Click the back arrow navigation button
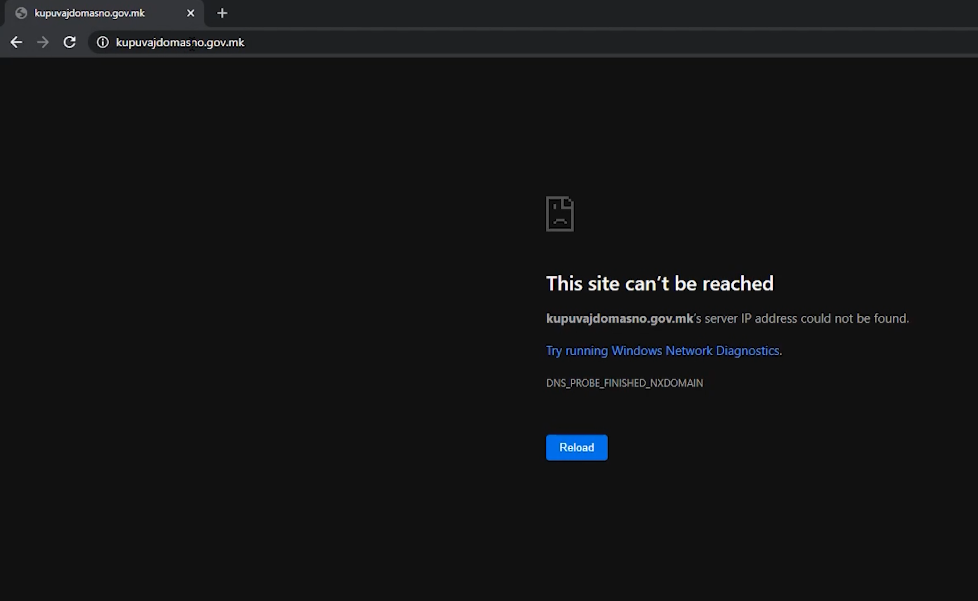978x601 pixels. pos(16,42)
